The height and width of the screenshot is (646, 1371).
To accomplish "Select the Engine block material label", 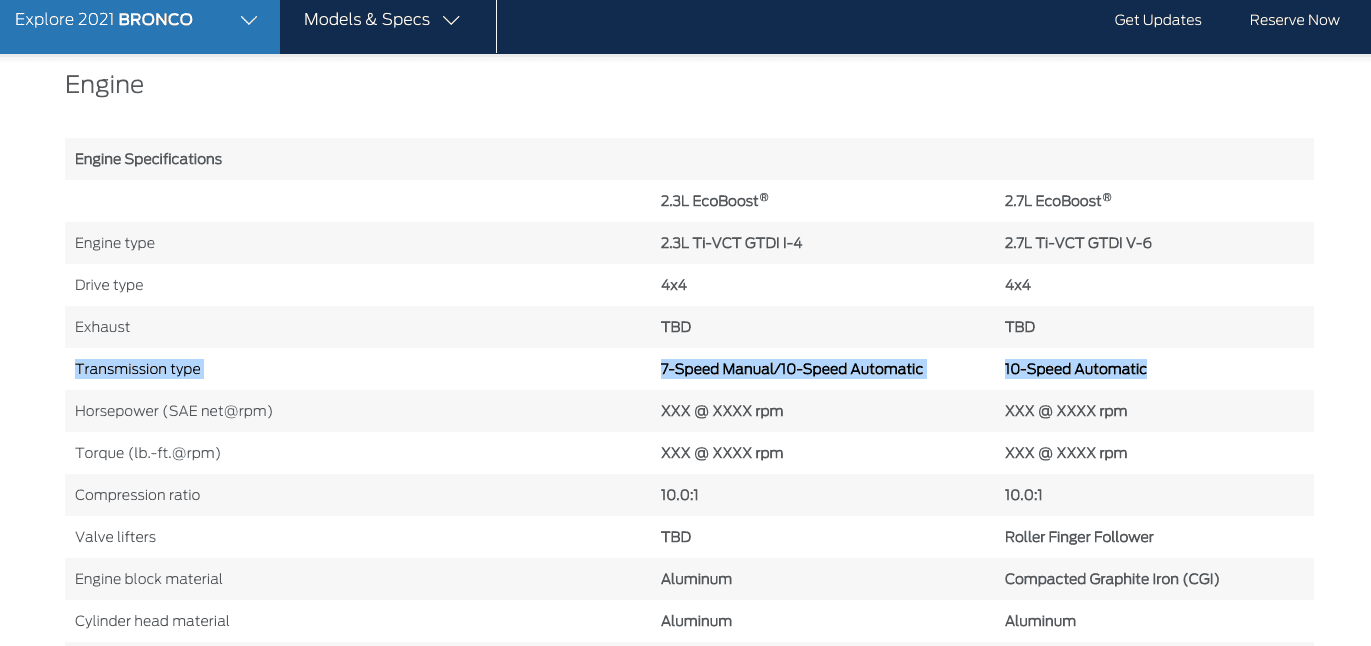I will click(149, 579).
